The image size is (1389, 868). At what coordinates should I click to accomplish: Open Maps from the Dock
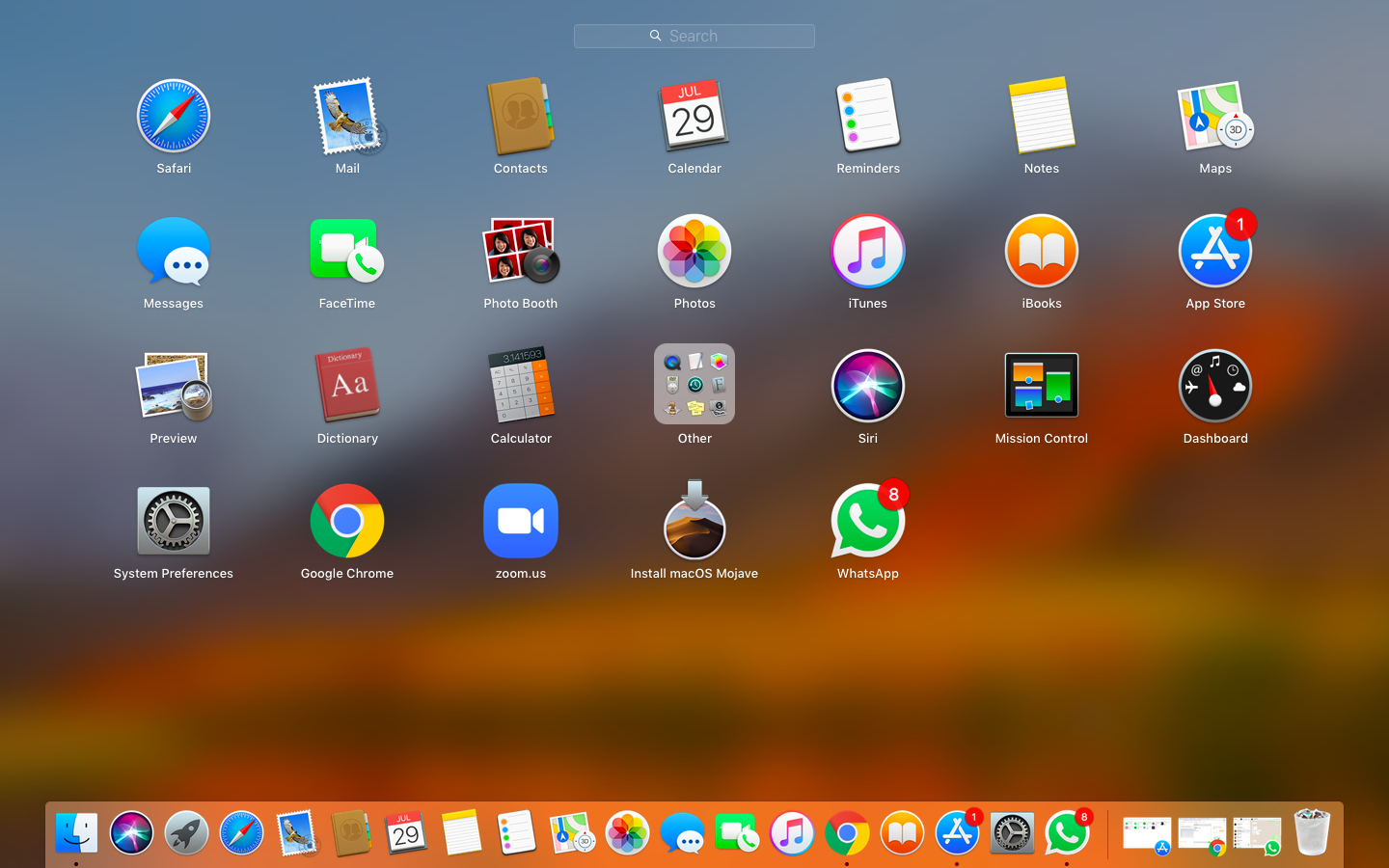click(x=572, y=832)
